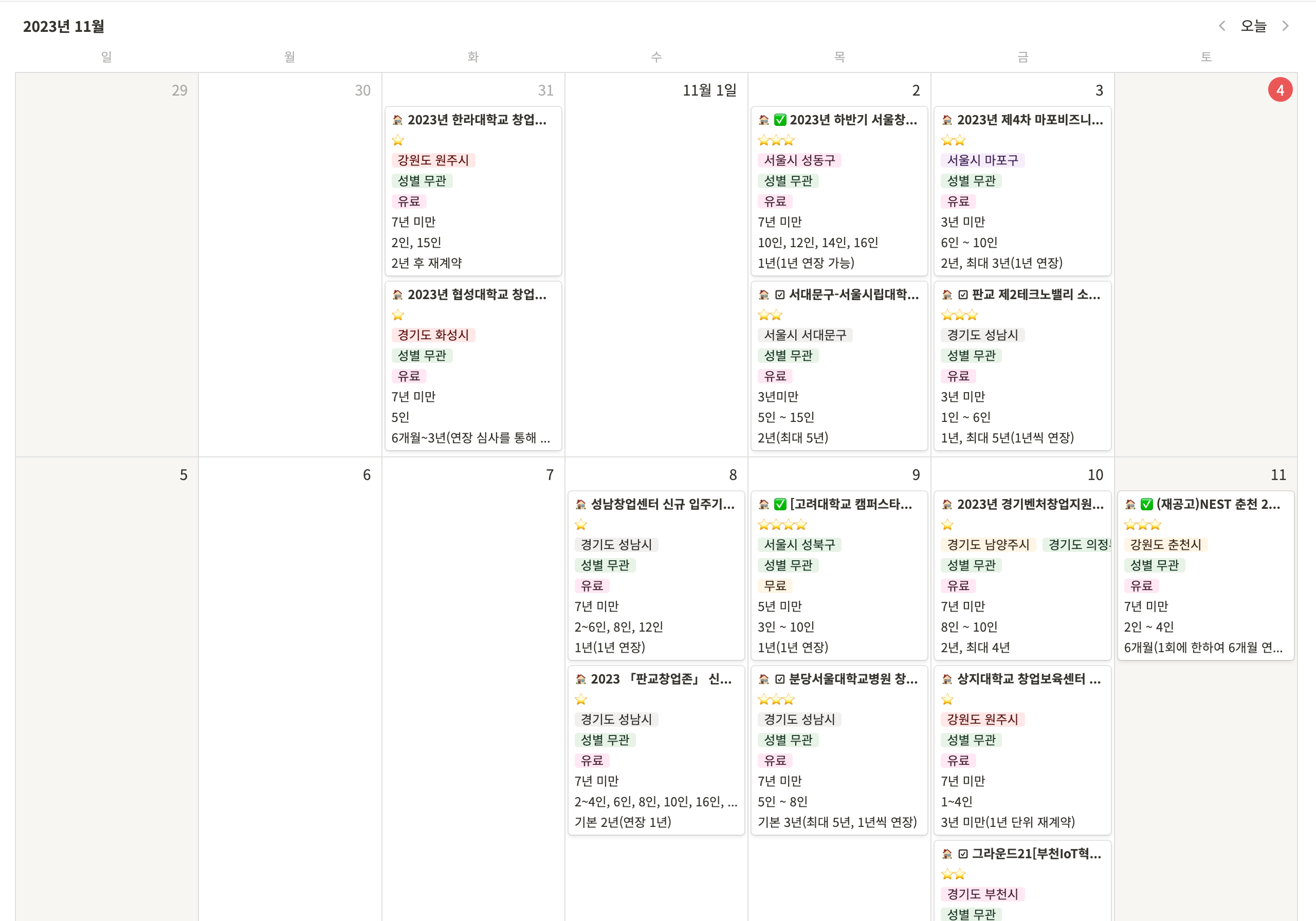Open [고려대학교 캠퍼스타 card title
This screenshot has height=921, width=1316.
[851, 504]
